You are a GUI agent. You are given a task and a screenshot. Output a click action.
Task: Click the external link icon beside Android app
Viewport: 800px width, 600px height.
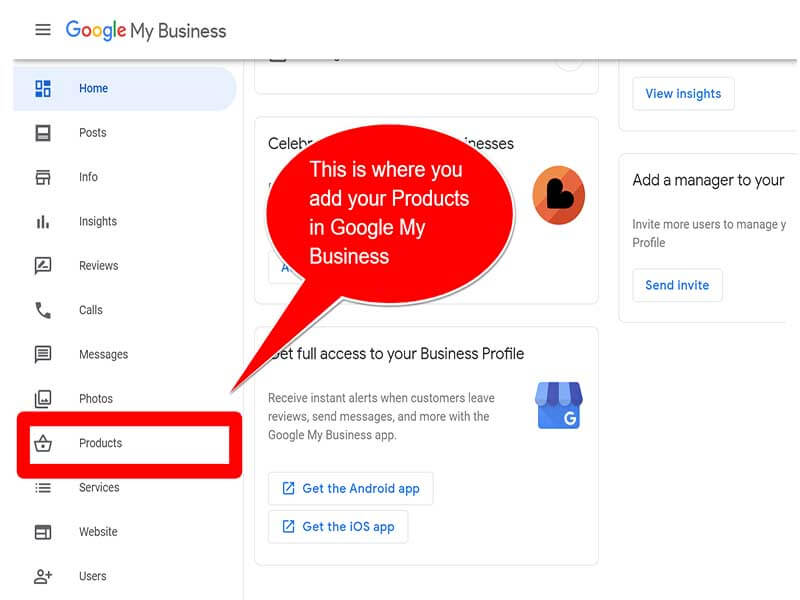(x=288, y=488)
